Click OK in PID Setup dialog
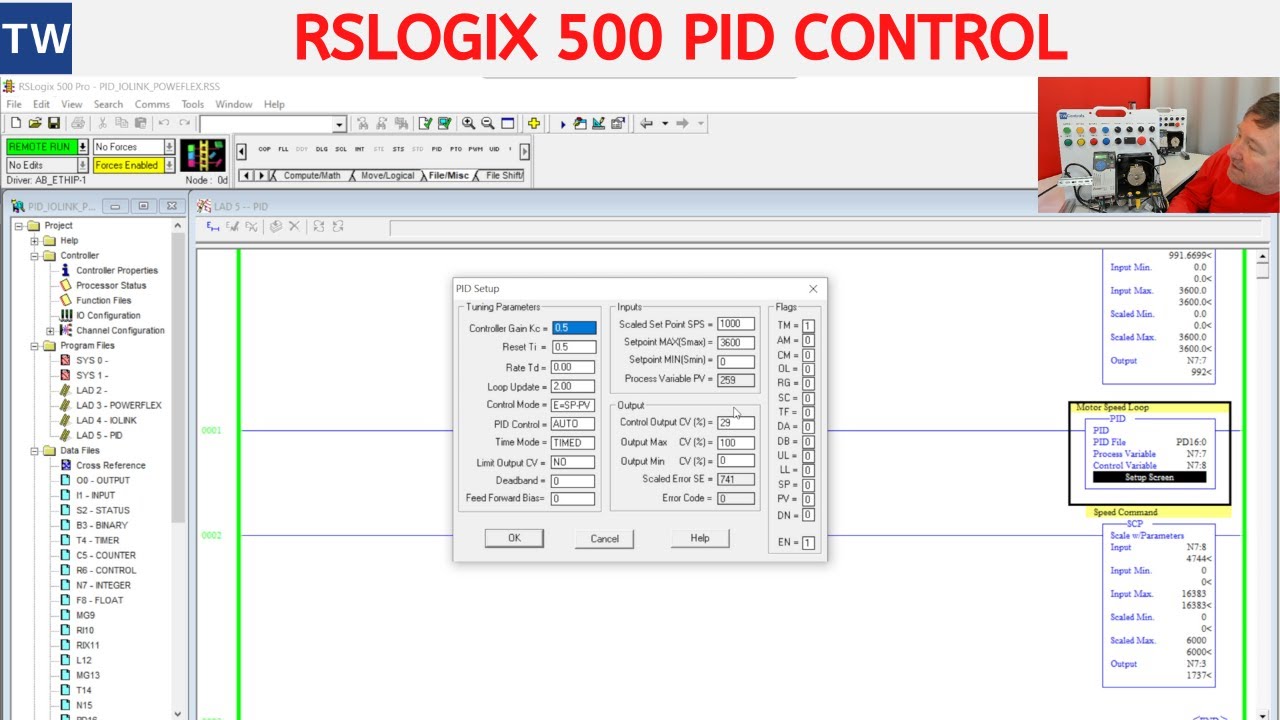 point(514,538)
